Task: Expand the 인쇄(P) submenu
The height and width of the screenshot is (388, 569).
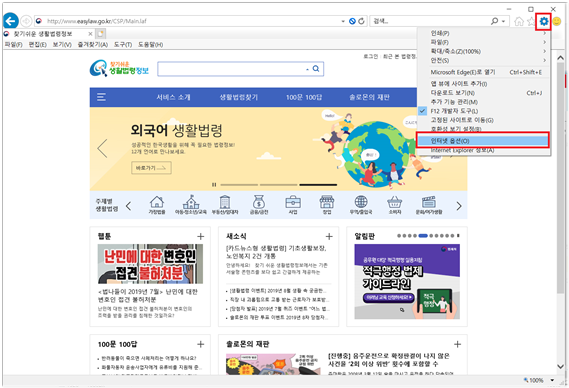Action: [x=483, y=33]
